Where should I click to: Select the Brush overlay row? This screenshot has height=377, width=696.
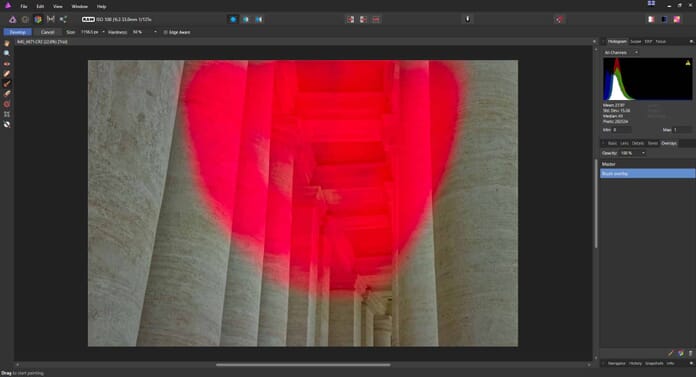(647, 174)
